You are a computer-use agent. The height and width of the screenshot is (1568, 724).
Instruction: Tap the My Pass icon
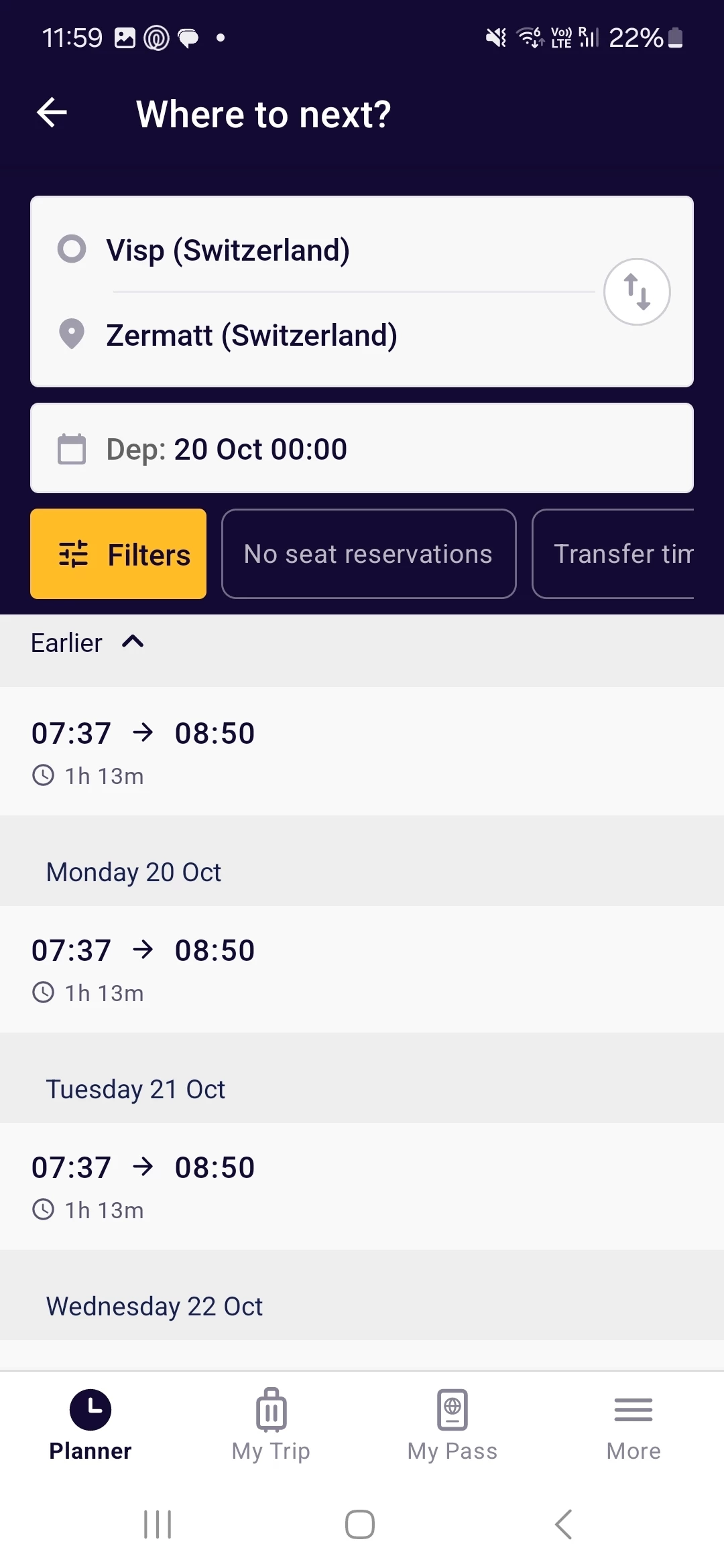tap(452, 1410)
